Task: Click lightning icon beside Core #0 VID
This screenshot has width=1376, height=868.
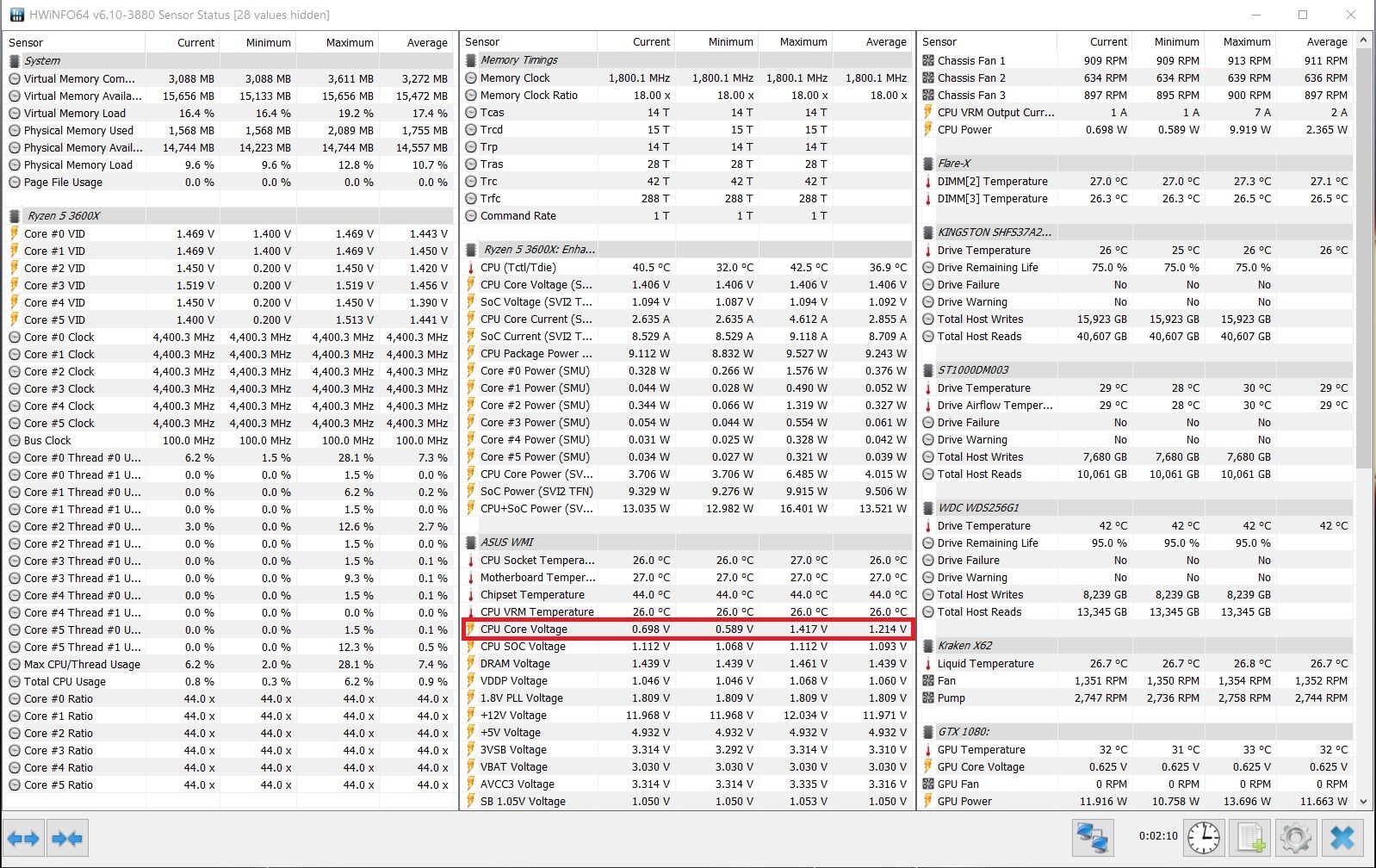Action: point(15,233)
